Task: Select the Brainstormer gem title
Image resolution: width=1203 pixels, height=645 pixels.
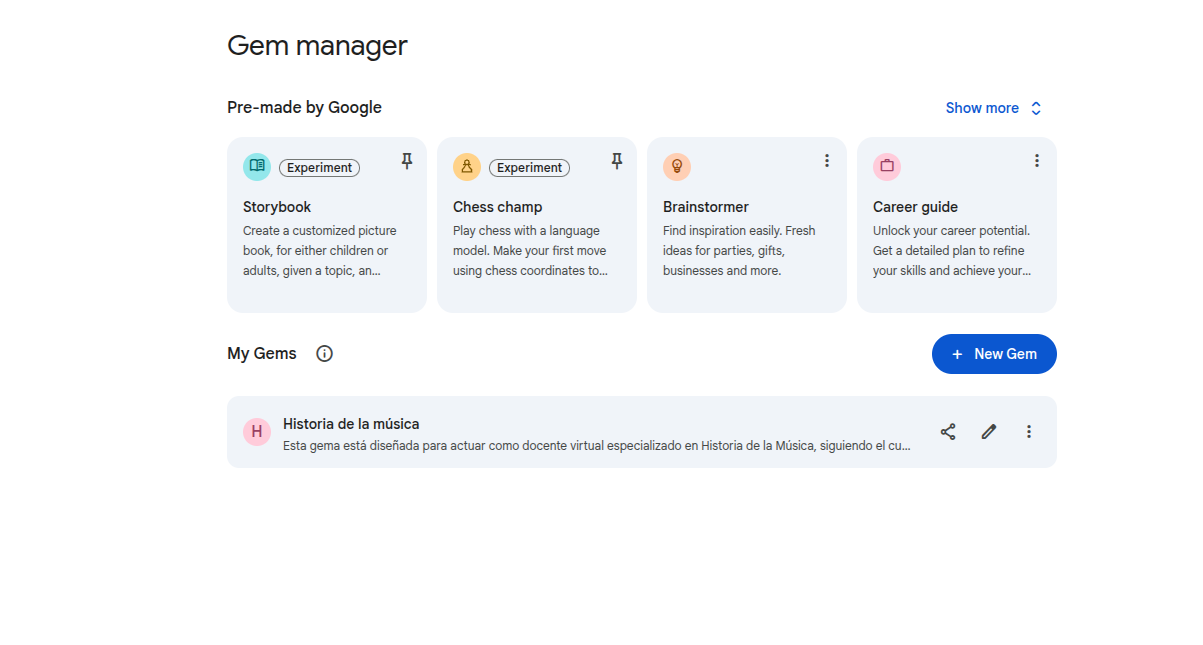Action: pyautogui.click(x=705, y=207)
